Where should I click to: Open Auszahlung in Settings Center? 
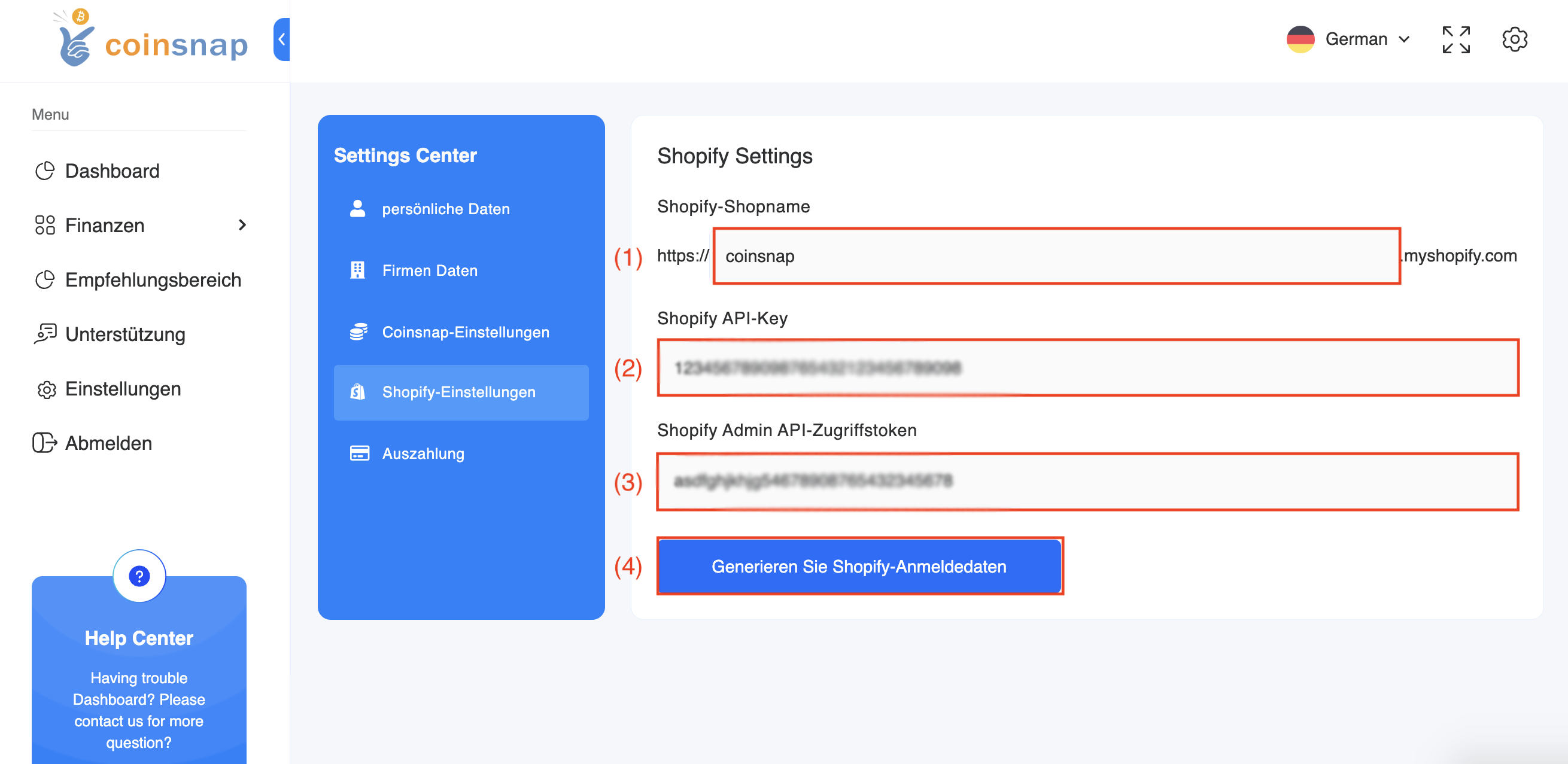coord(423,452)
